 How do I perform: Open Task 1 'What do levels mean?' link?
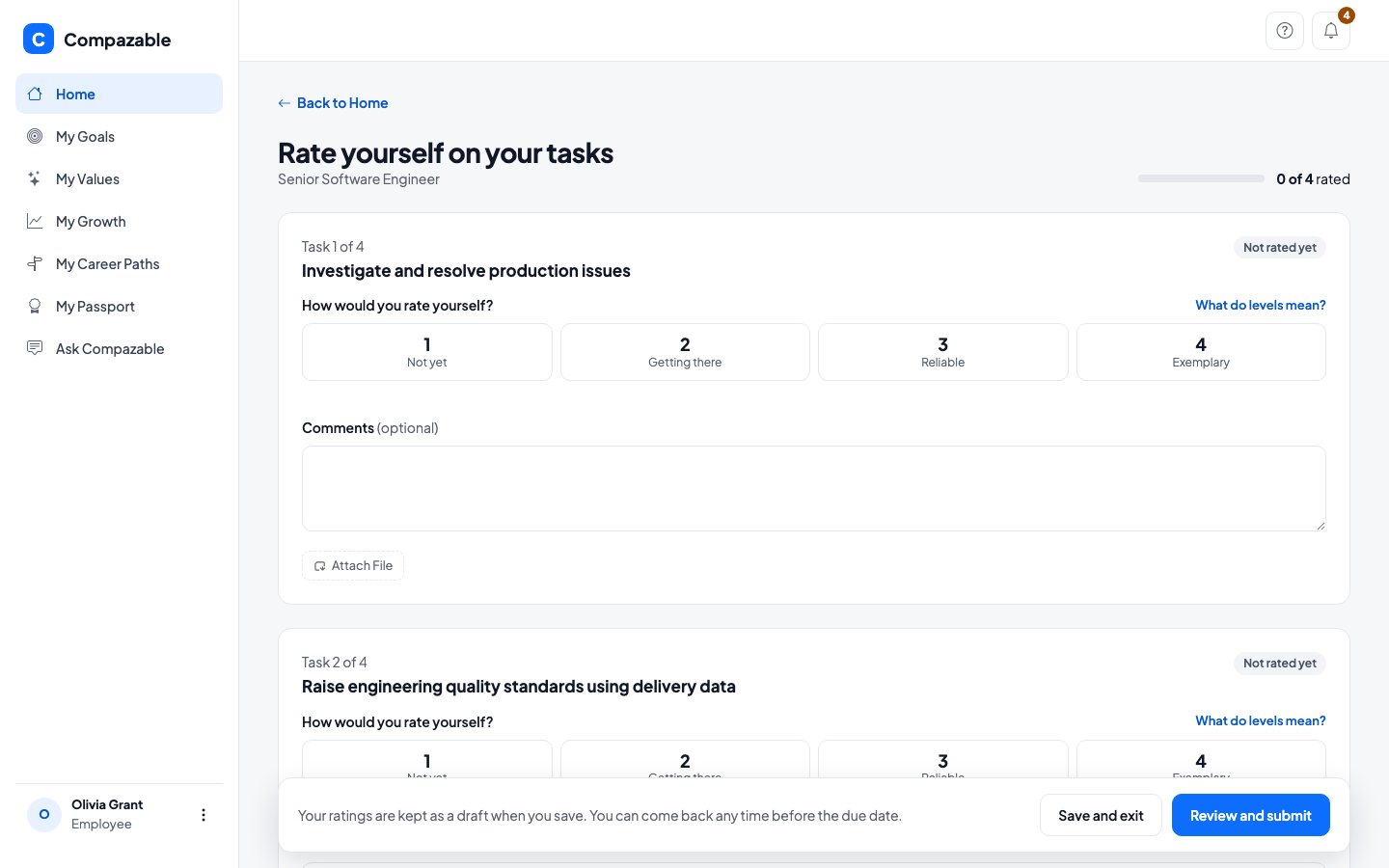[x=1261, y=305]
